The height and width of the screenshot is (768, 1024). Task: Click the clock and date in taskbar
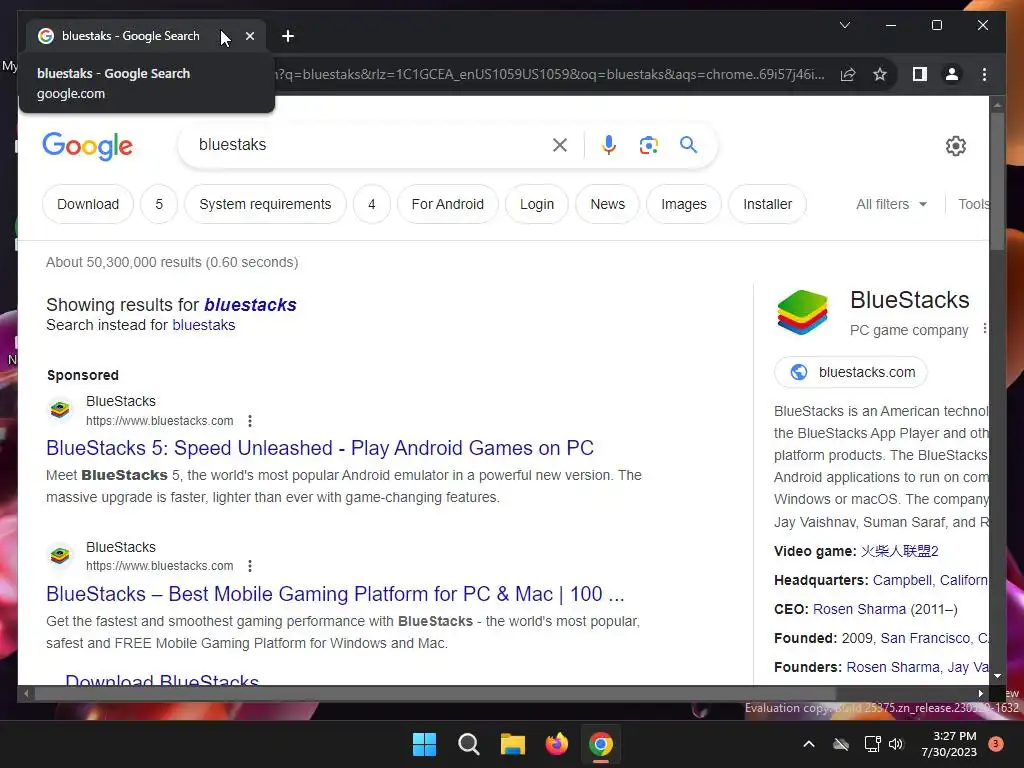point(949,744)
